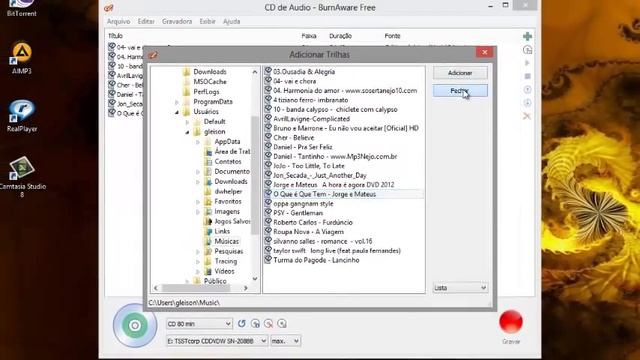Select the Tracing folder in tree
The width and height of the screenshot is (640, 360).
tap(226, 261)
